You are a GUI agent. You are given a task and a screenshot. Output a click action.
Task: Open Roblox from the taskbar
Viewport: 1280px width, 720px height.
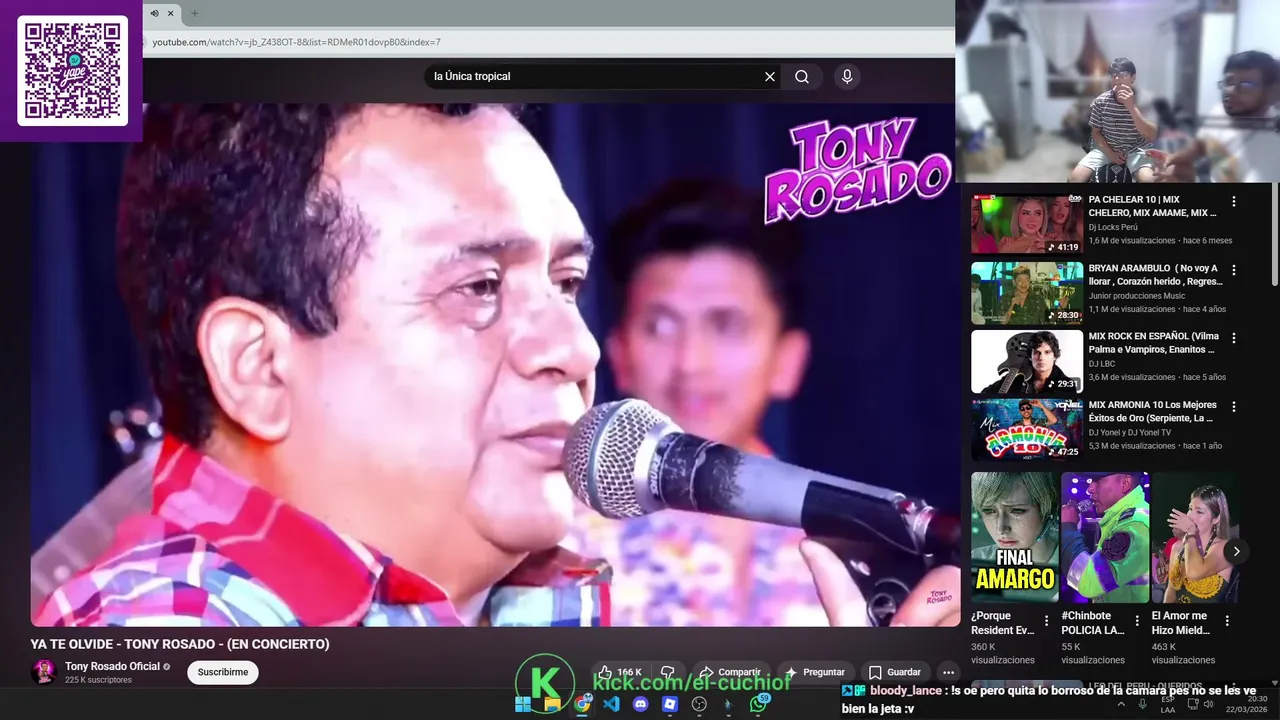670,704
